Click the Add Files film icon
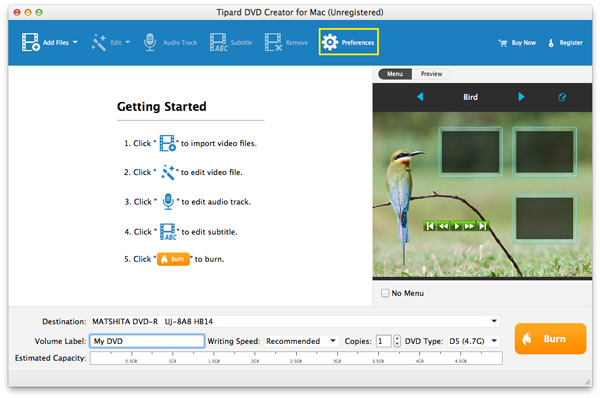The width and height of the screenshot is (600, 398). (x=31, y=42)
